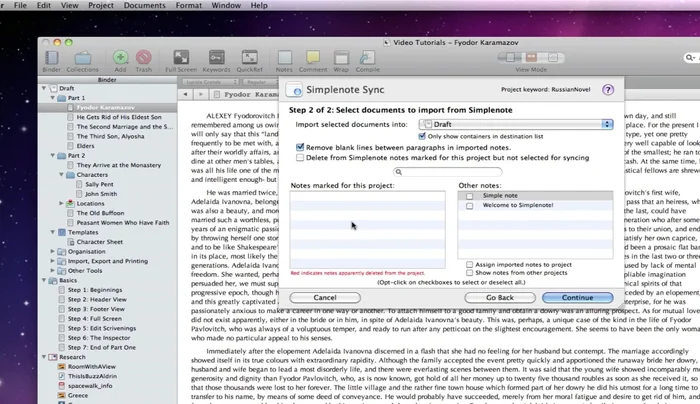
Task: Open Collections from the toolbar
Action: tap(83, 58)
